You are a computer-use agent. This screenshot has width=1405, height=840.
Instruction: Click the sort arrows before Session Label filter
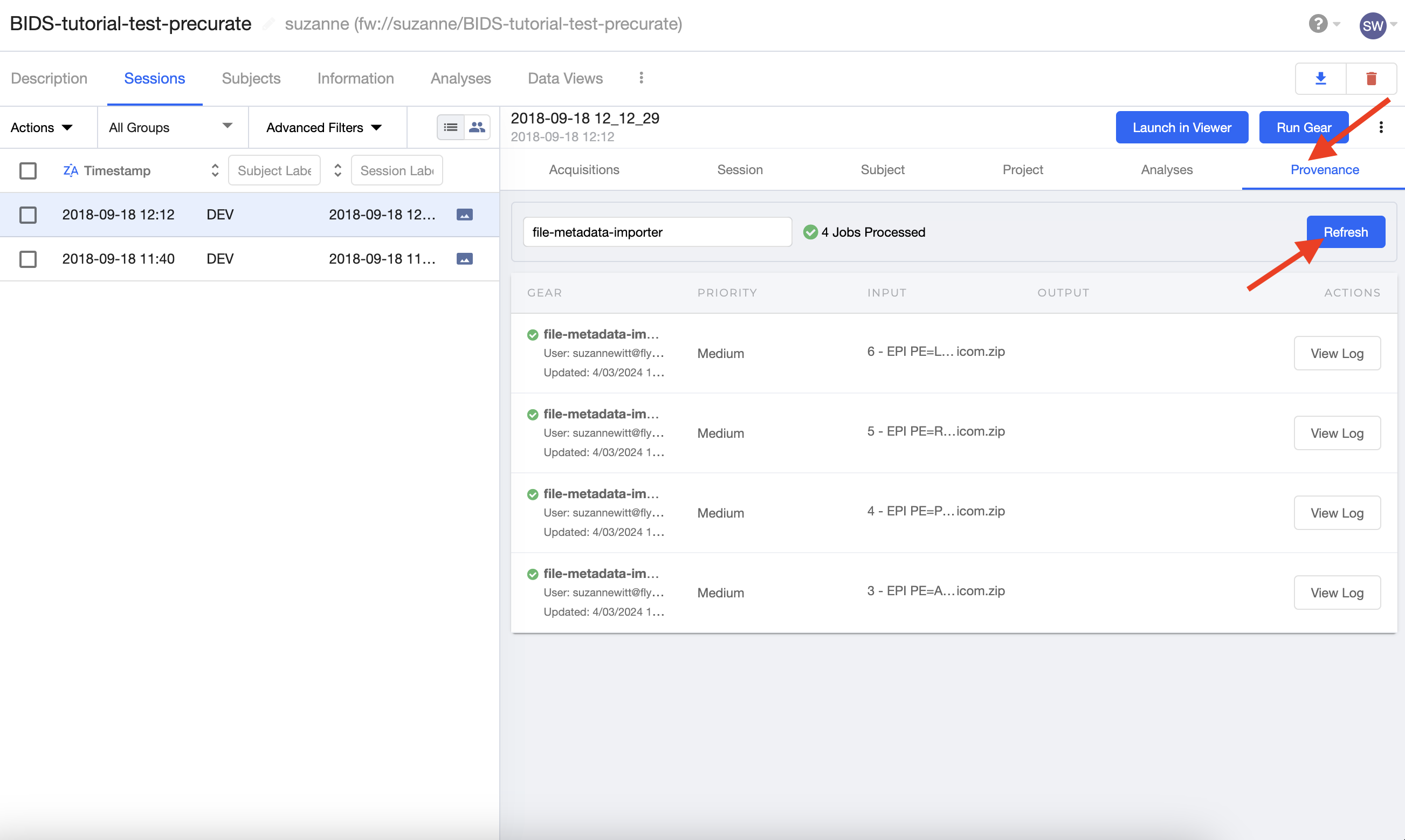pyautogui.click(x=338, y=170)
